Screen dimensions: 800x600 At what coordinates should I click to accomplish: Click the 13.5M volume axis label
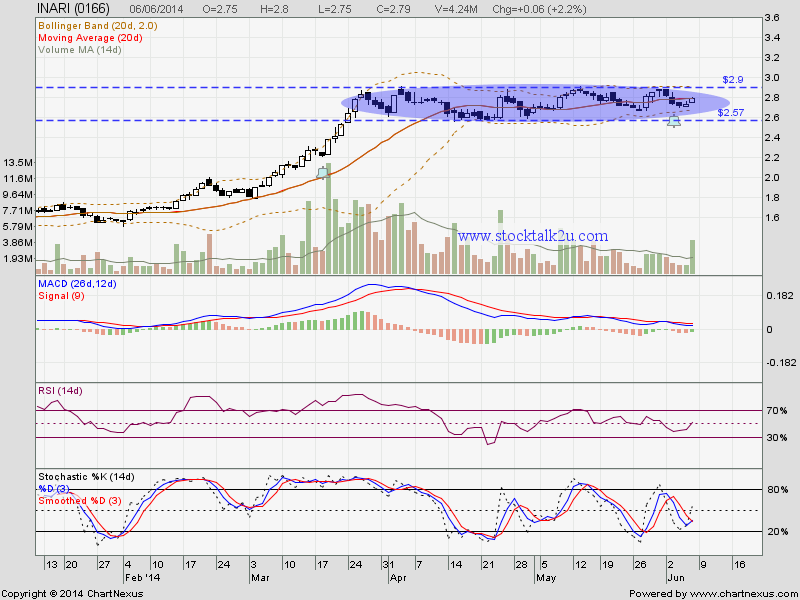point(18,162)
